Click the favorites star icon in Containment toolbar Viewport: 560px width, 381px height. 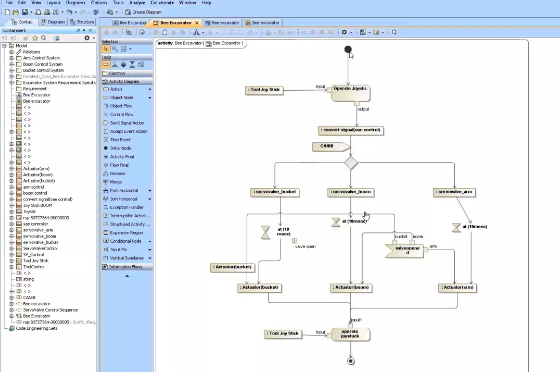[35, 38]
